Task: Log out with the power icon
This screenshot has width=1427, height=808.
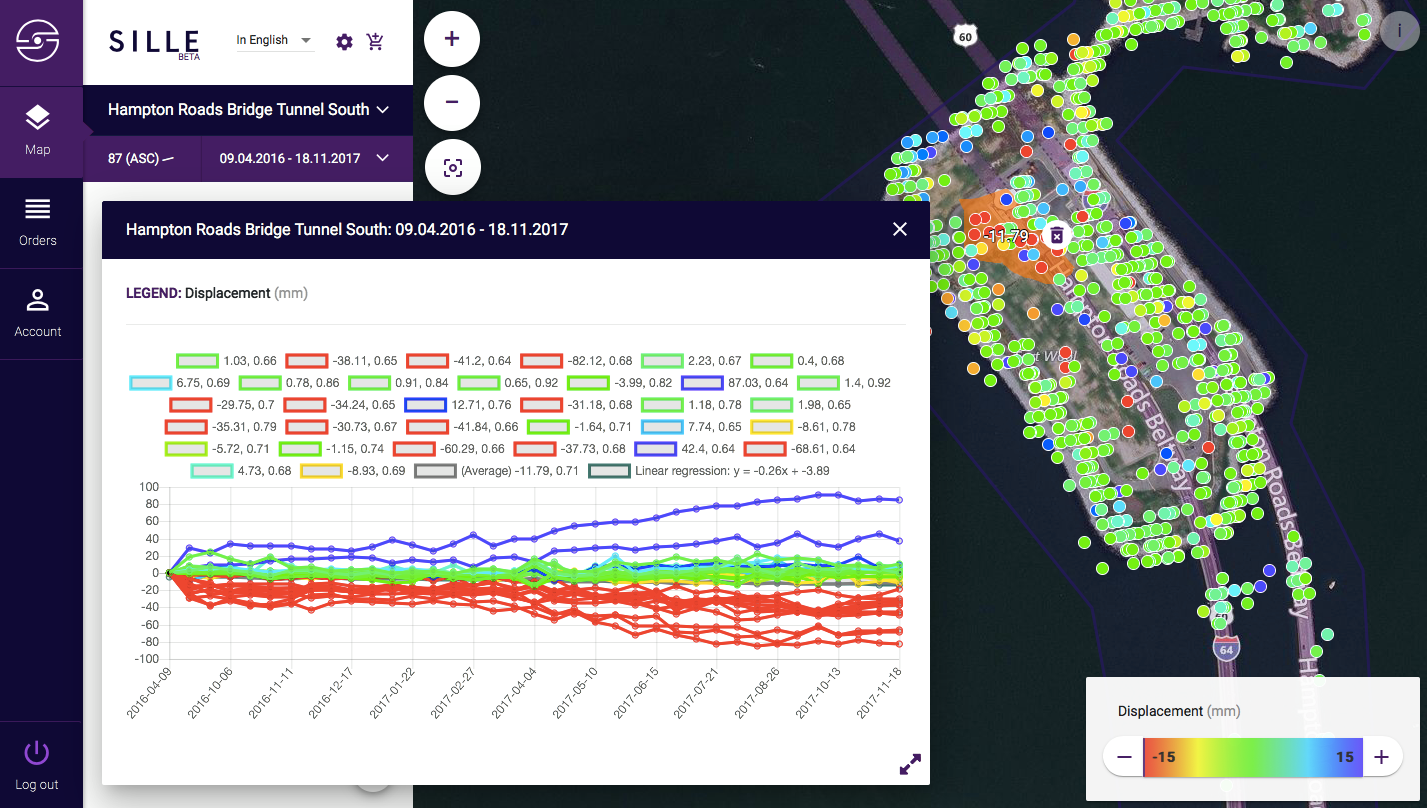Action: coord(37,765)
